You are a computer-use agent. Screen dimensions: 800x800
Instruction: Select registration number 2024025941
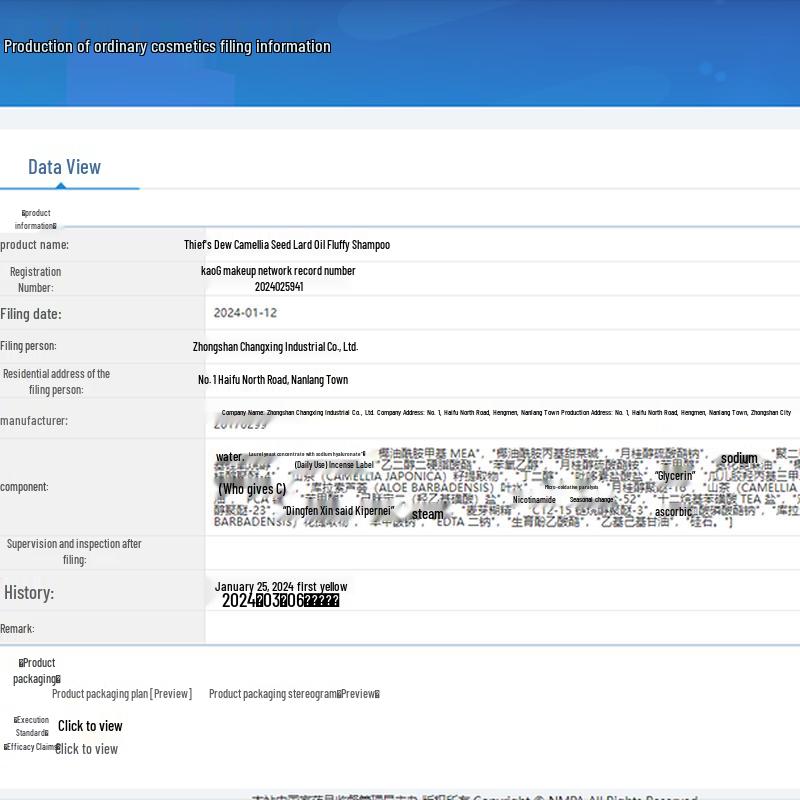click(279, 287)
